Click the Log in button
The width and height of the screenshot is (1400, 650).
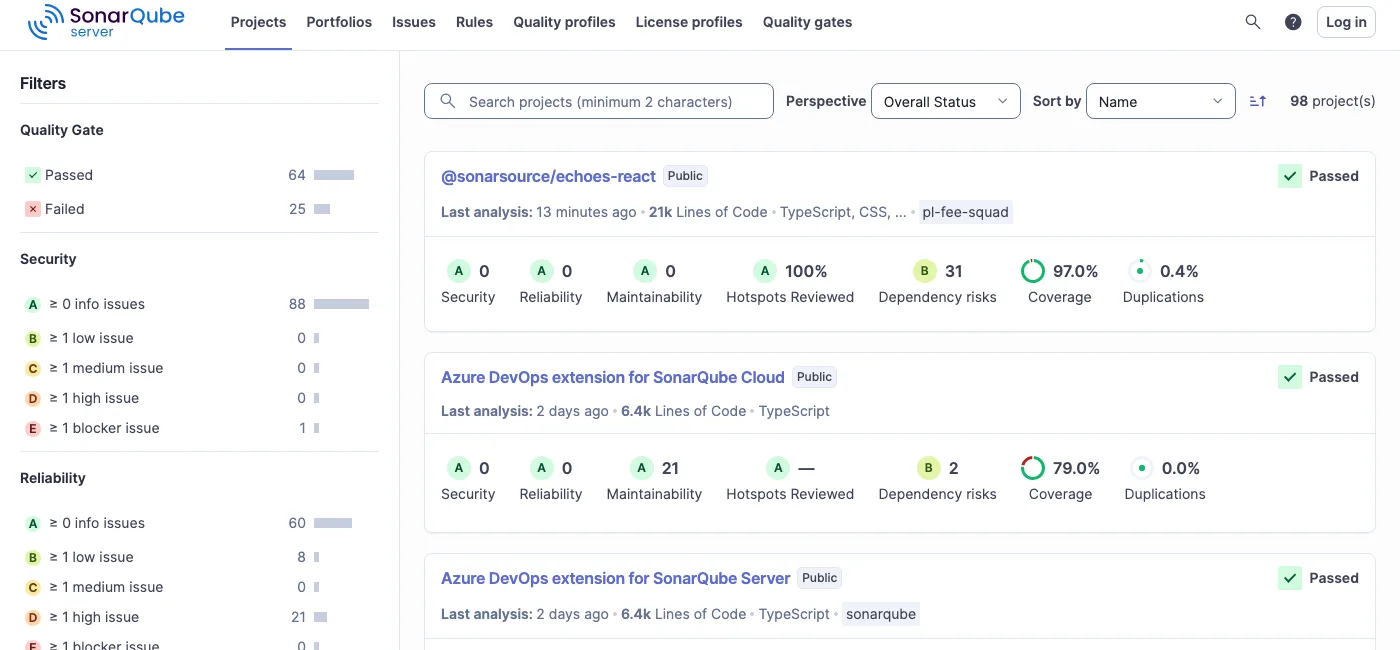1345,21
